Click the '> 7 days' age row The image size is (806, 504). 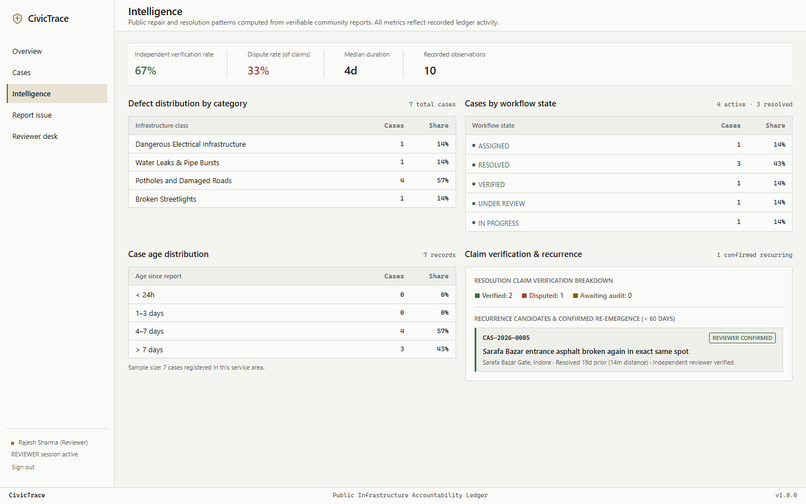[291, 350]
